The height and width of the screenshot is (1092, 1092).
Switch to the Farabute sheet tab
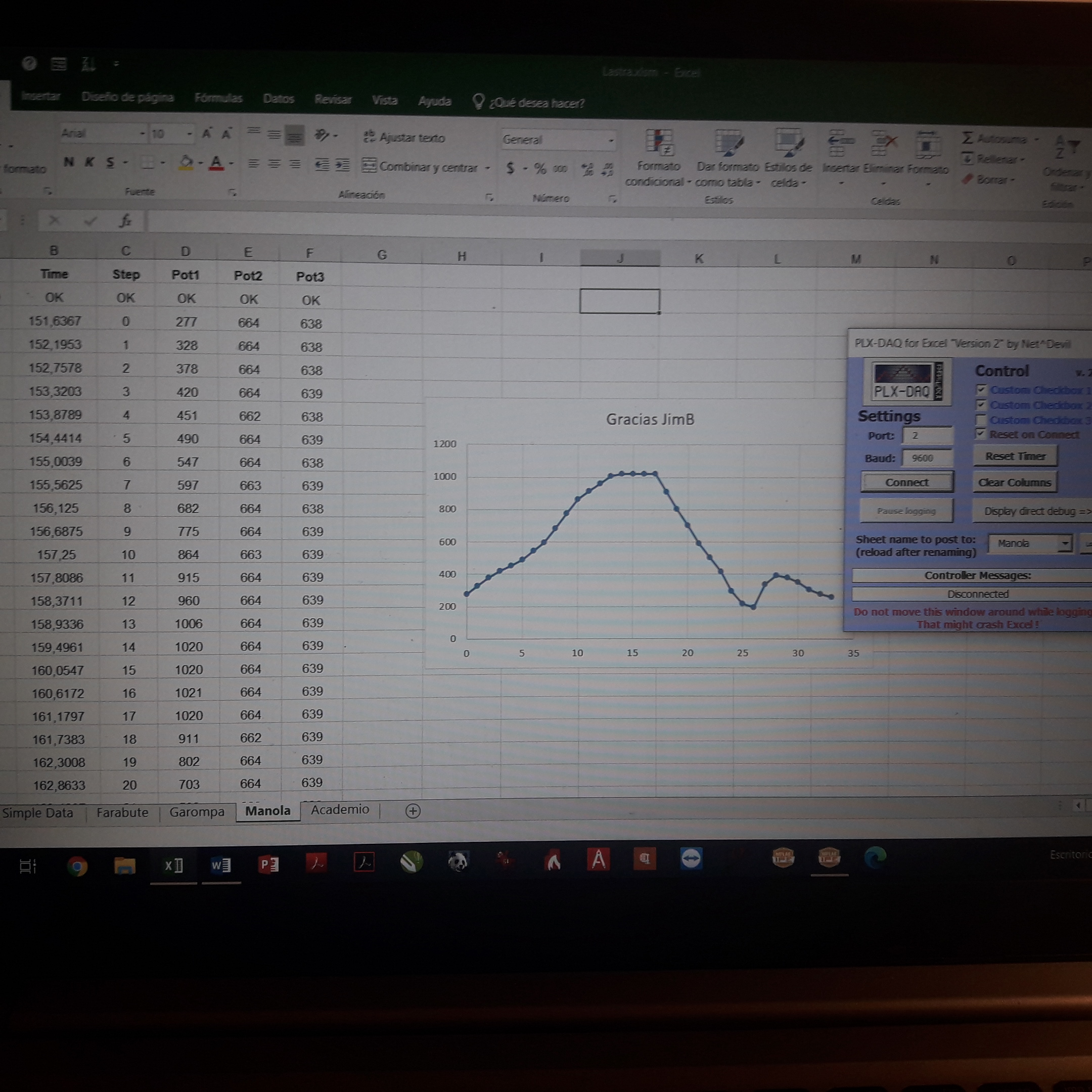pos(123,813)
